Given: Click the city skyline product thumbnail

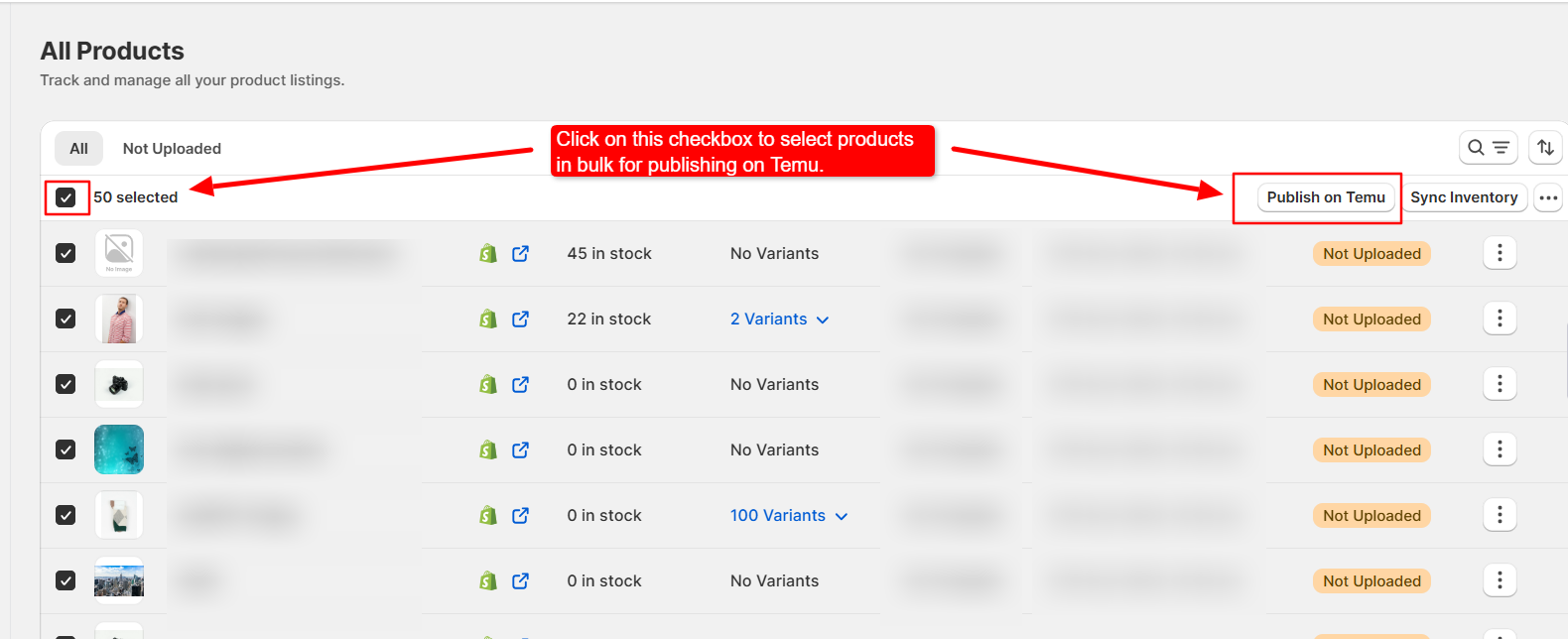Looking at the screenshot, I should point(119,580).
